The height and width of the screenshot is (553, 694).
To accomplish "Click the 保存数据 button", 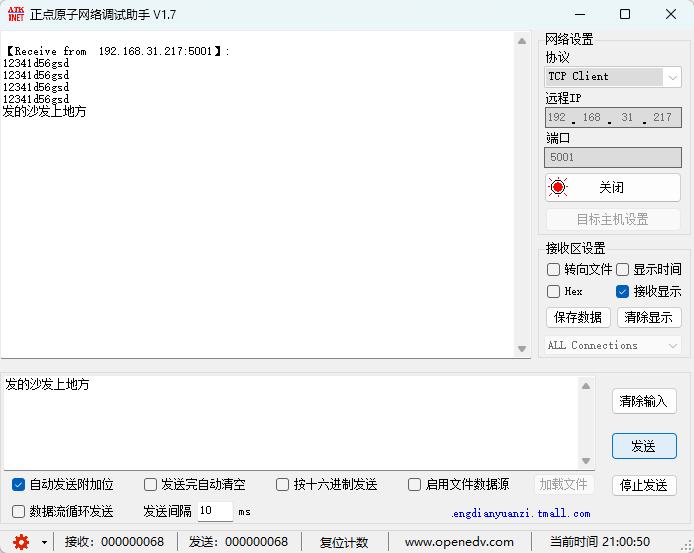I will coord(578,317).
